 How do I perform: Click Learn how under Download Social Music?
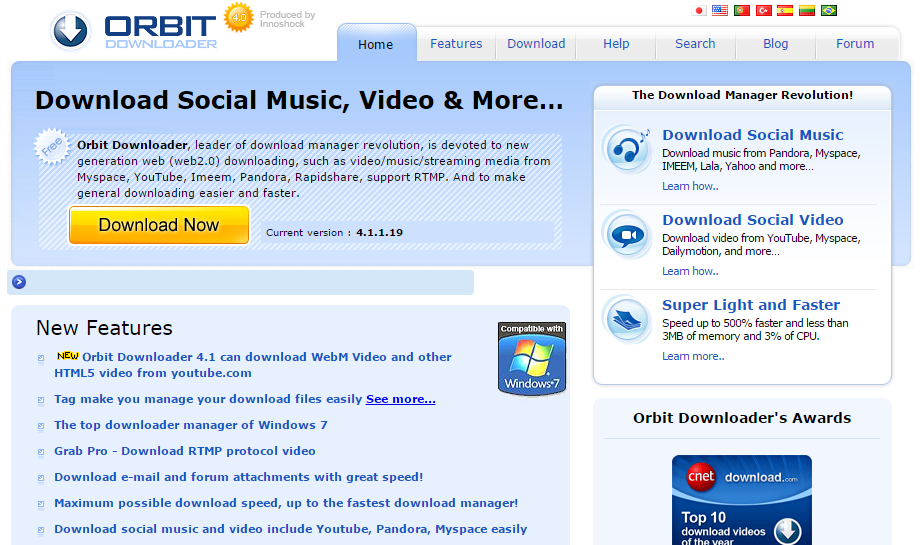click(690, 186)
